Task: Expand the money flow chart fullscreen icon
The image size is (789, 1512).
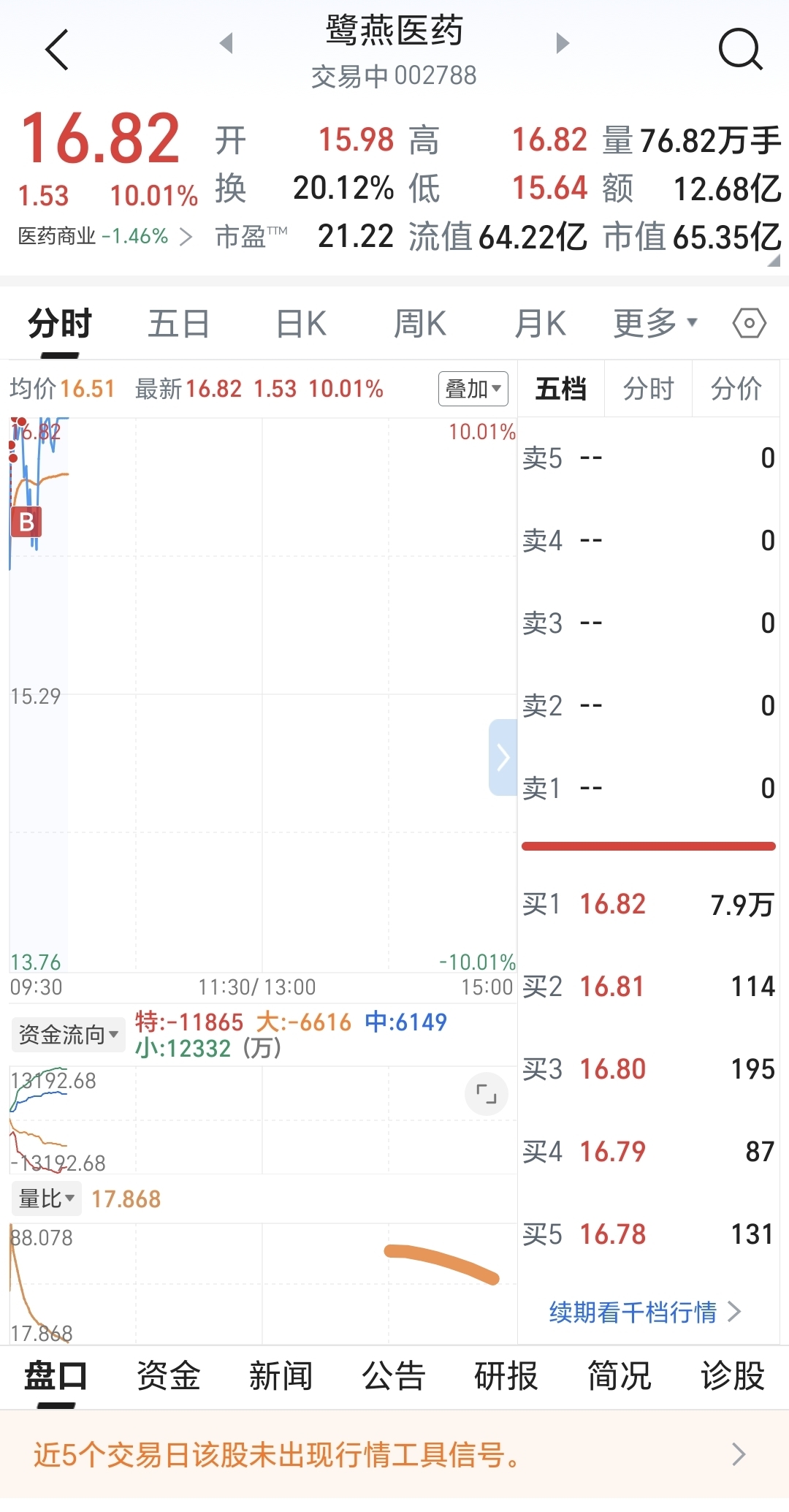Action: pyautogui.click(x=486, y=1094)
